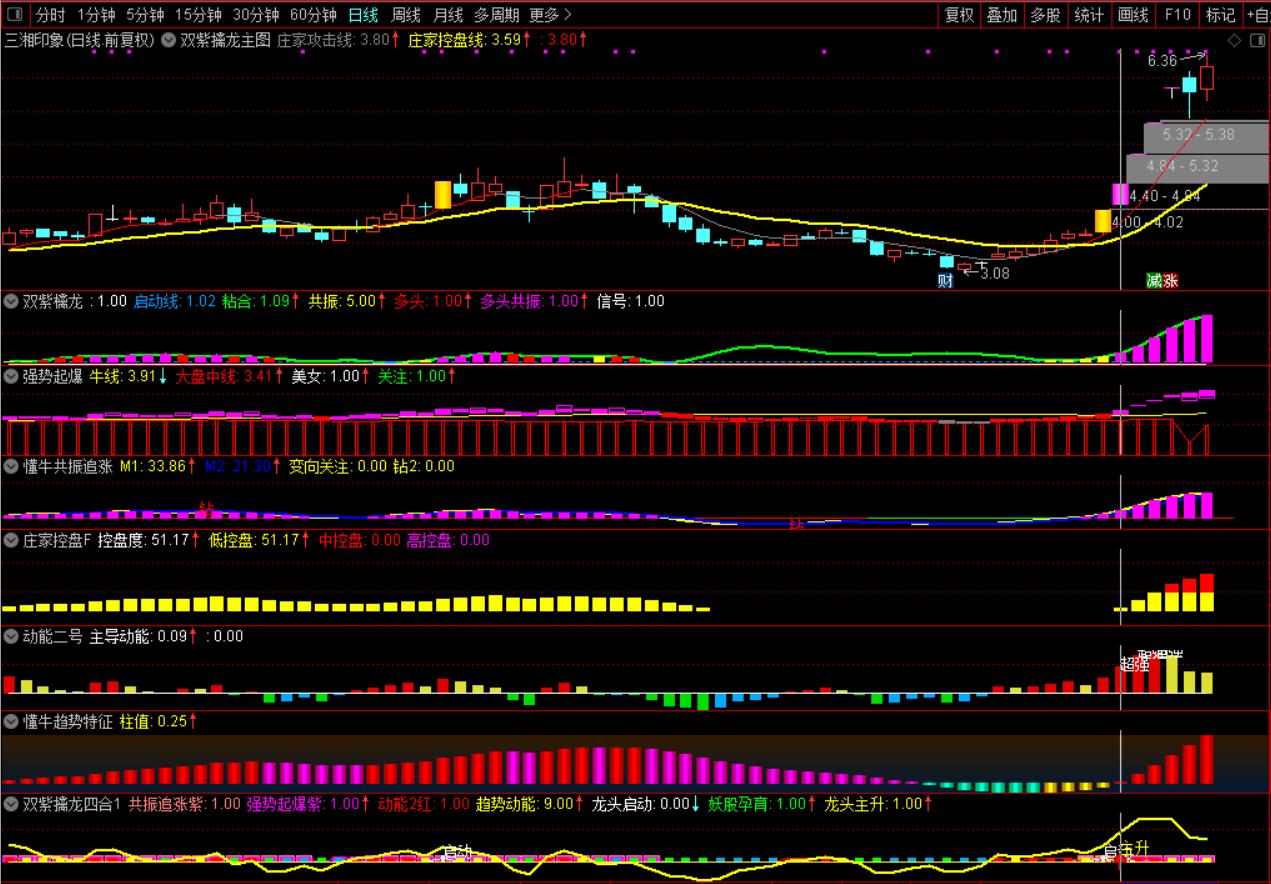Select the 周线 weekly tab
This screenshot has width=1271, height=884.
tap(405, 15)
